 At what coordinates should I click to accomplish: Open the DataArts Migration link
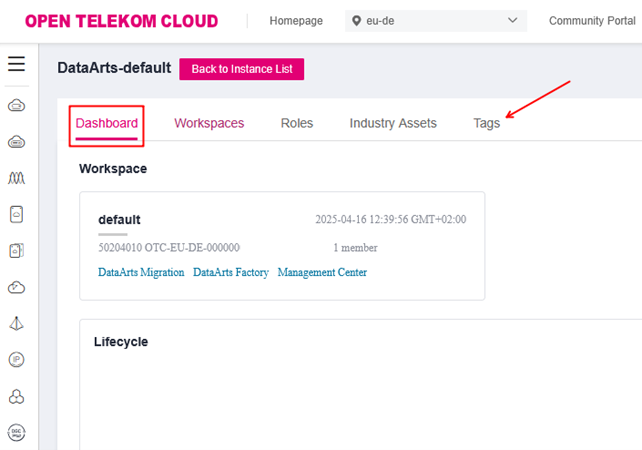(x=141, y=272)
